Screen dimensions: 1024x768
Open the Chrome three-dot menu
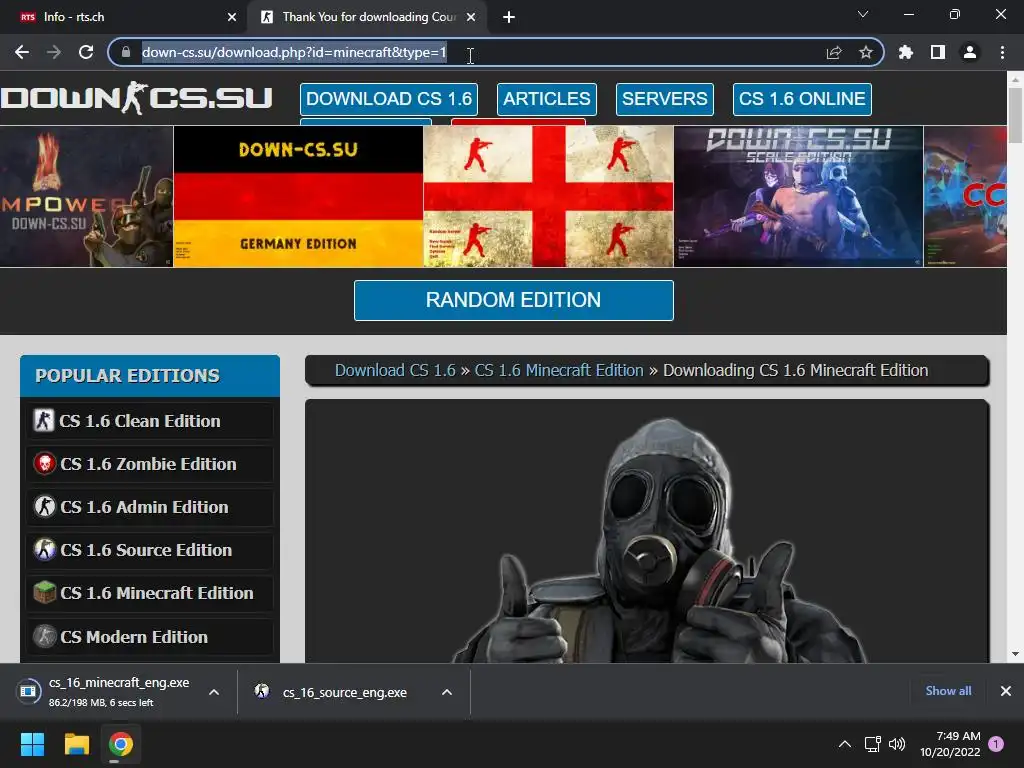[1002, 52]
